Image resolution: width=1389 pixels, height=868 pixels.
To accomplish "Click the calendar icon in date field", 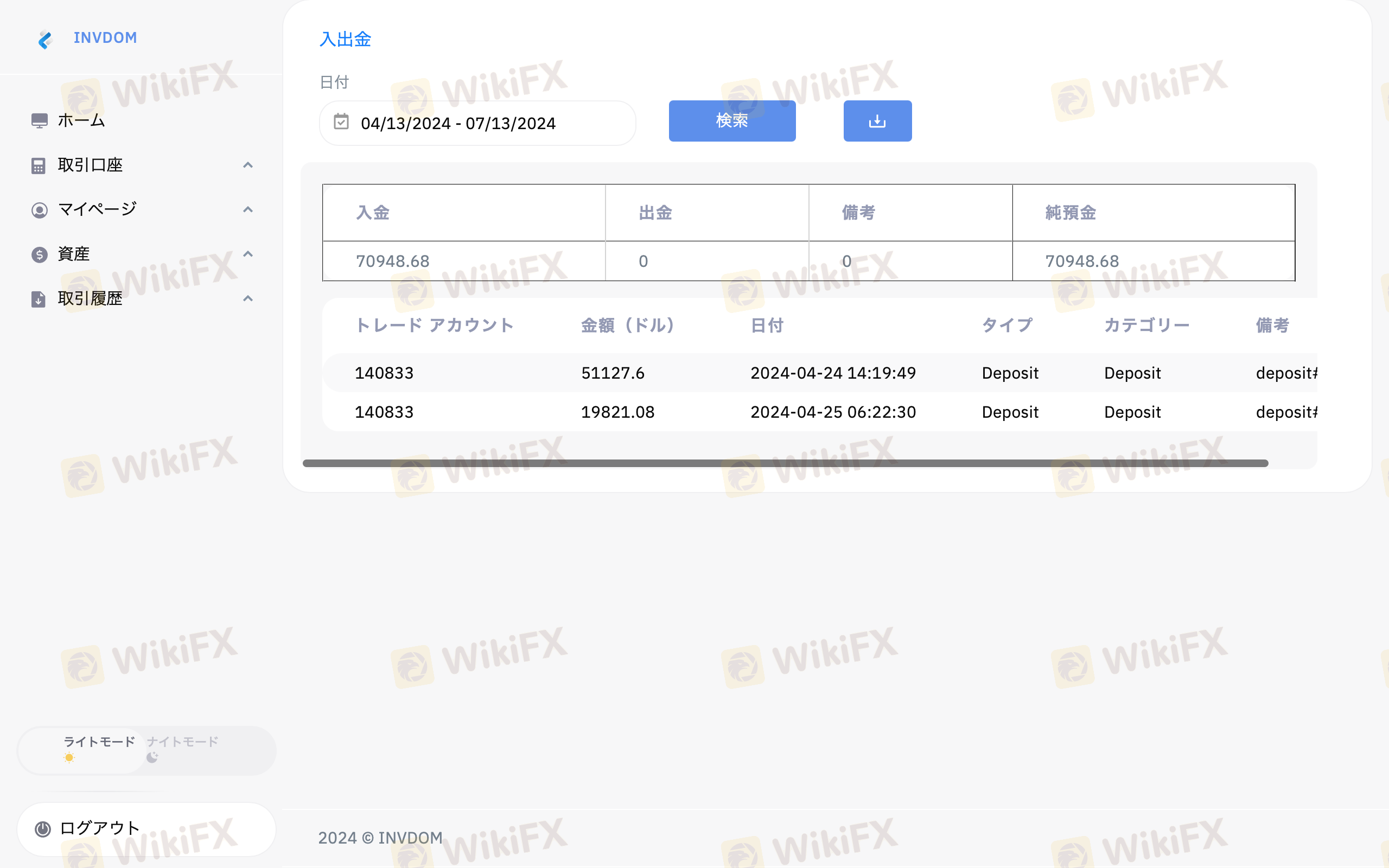I will coord(341,122).
